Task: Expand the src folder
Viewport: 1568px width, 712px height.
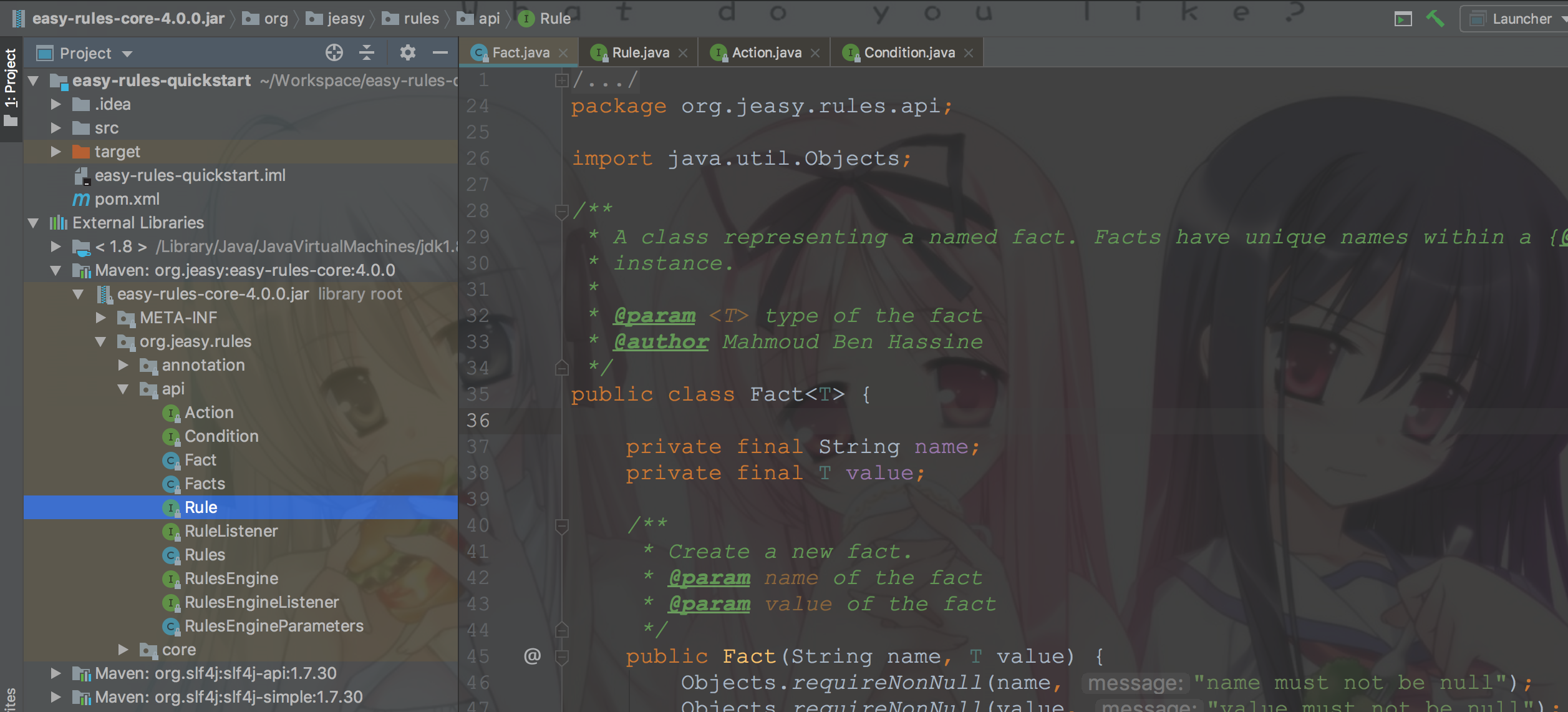Action: tap(56, 128)
